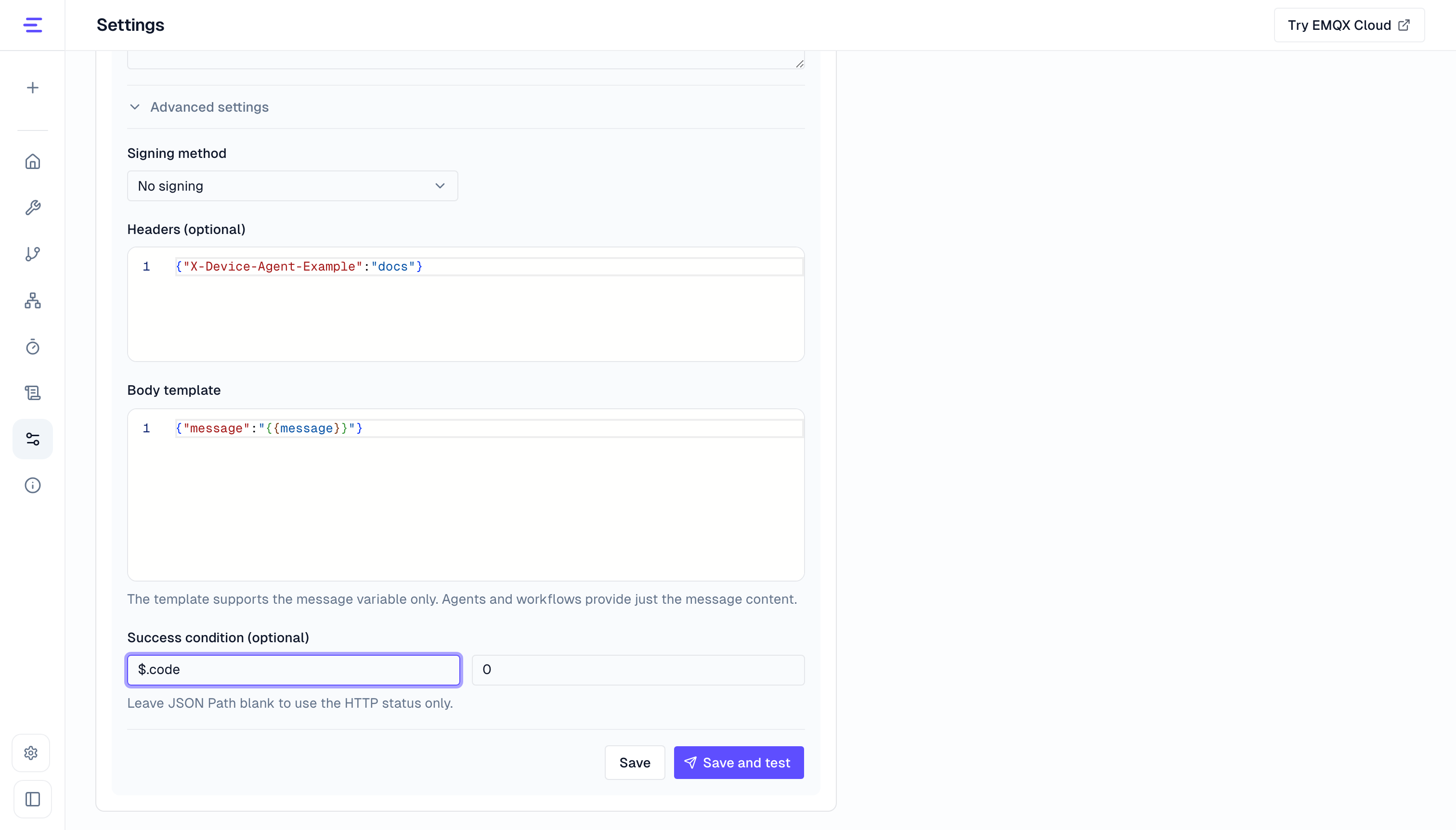Select the sliders settings icon

(x=32, y=439)
